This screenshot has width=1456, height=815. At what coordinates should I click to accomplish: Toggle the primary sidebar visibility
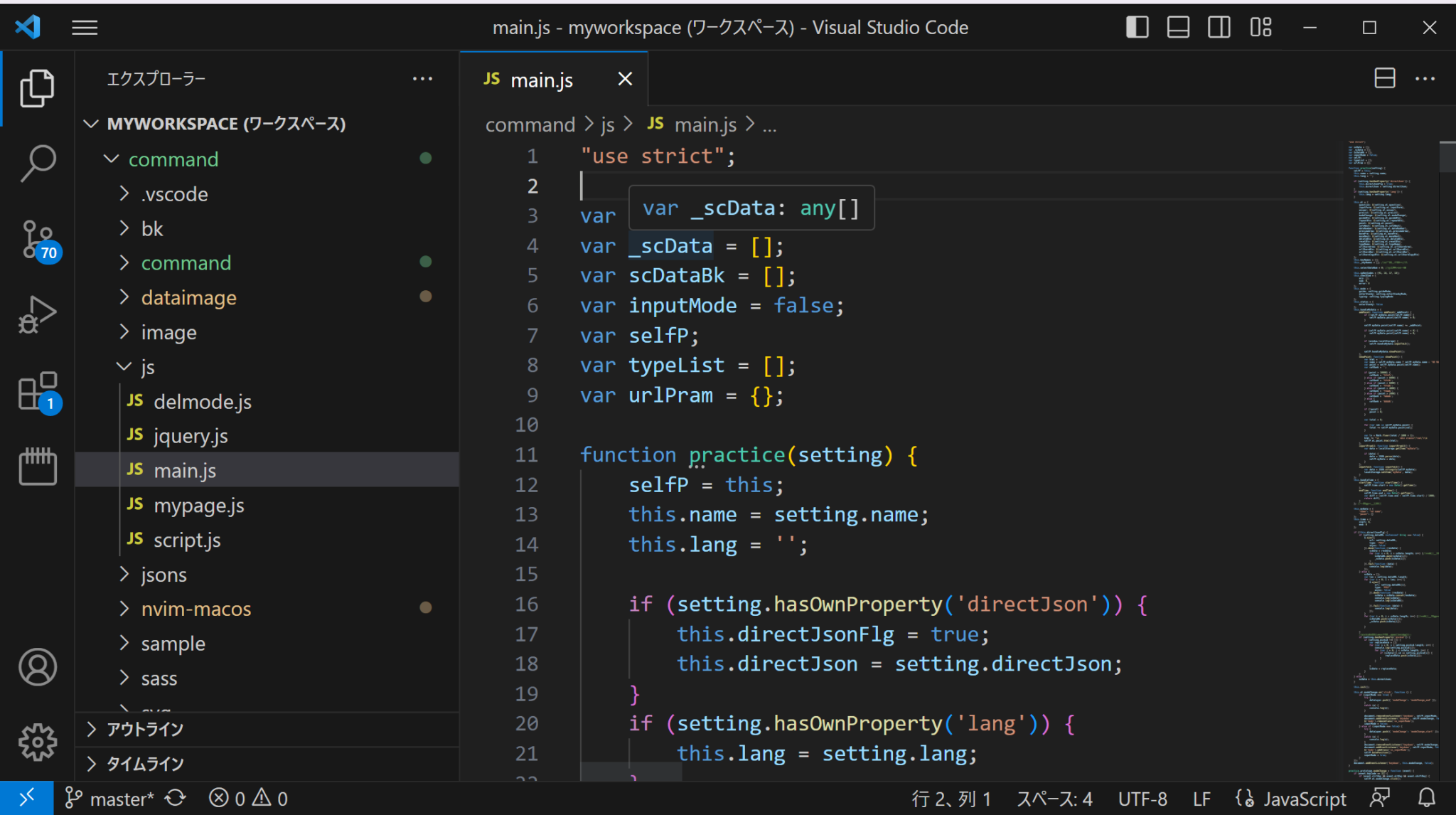1137,28
